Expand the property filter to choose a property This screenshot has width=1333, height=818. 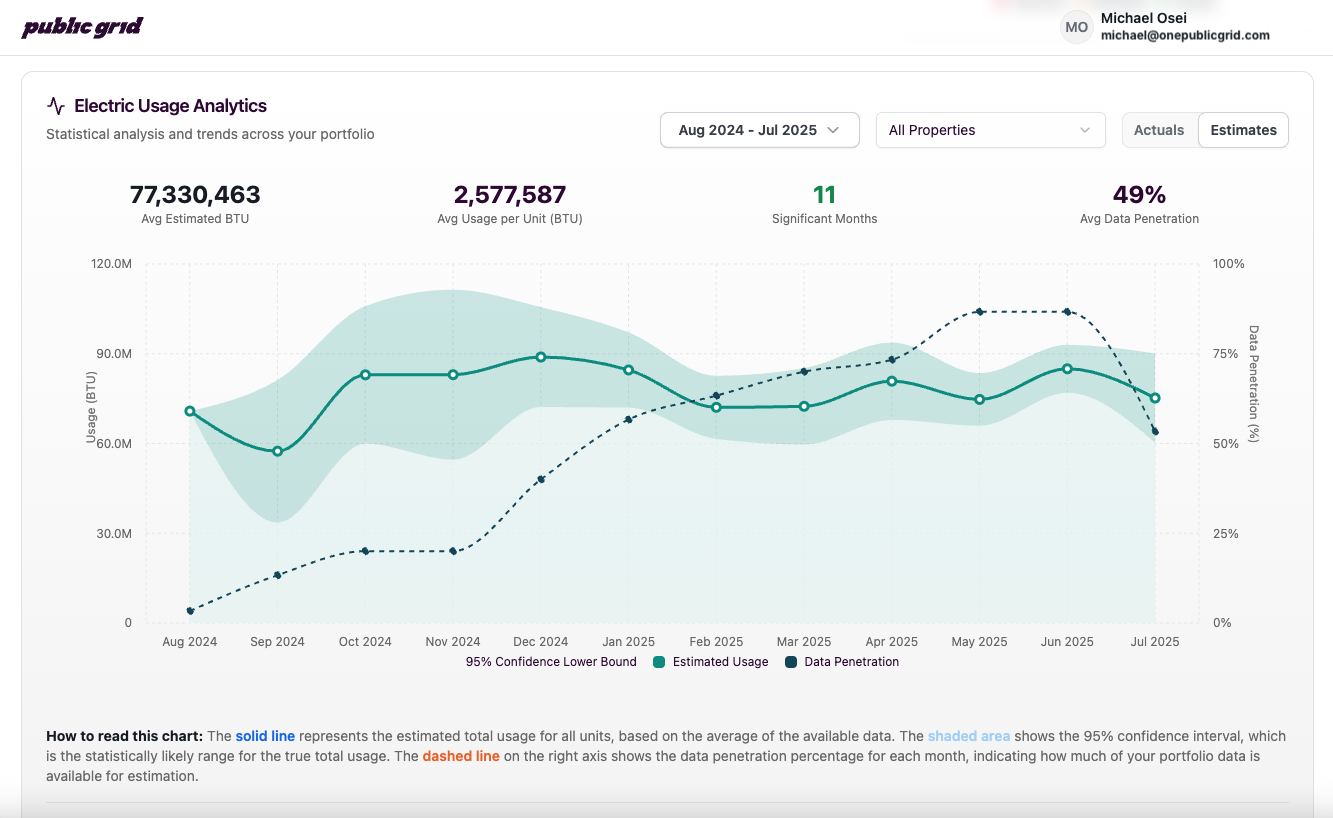(x=990, y=130)
